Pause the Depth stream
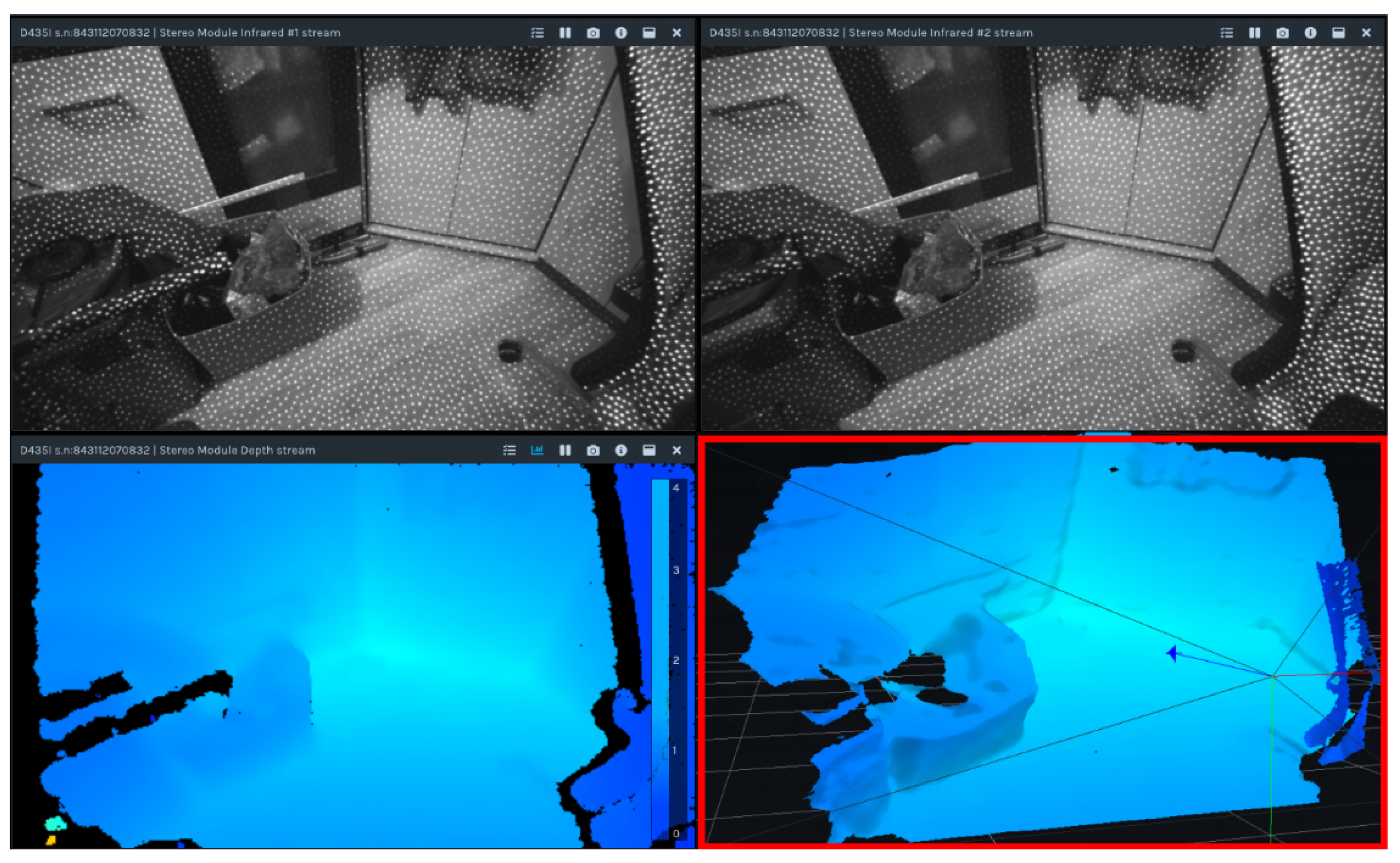 565,450
